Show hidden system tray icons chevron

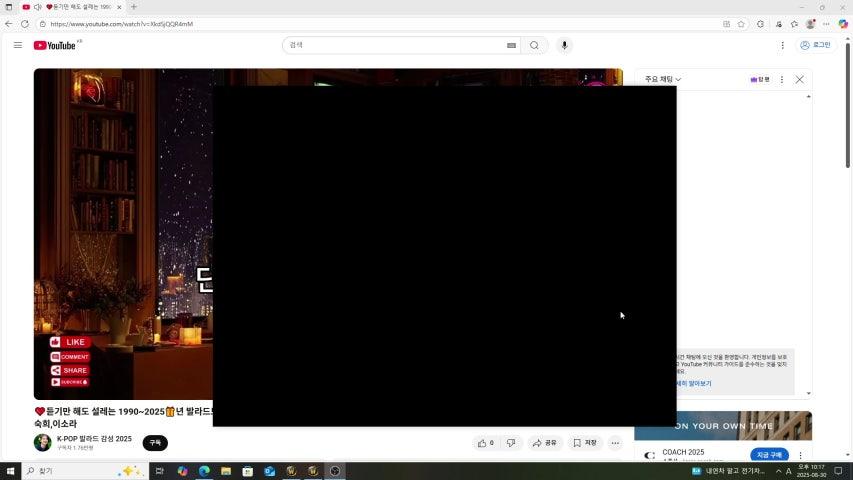[778, 471]
